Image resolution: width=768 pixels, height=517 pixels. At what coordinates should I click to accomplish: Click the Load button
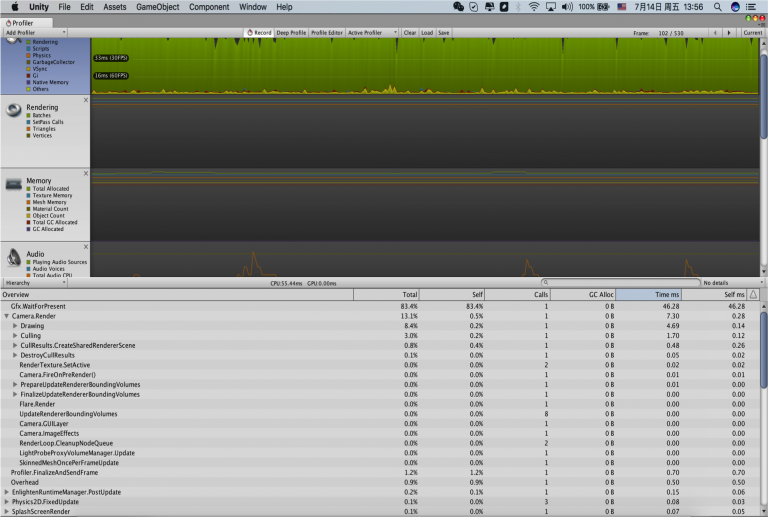427,33
